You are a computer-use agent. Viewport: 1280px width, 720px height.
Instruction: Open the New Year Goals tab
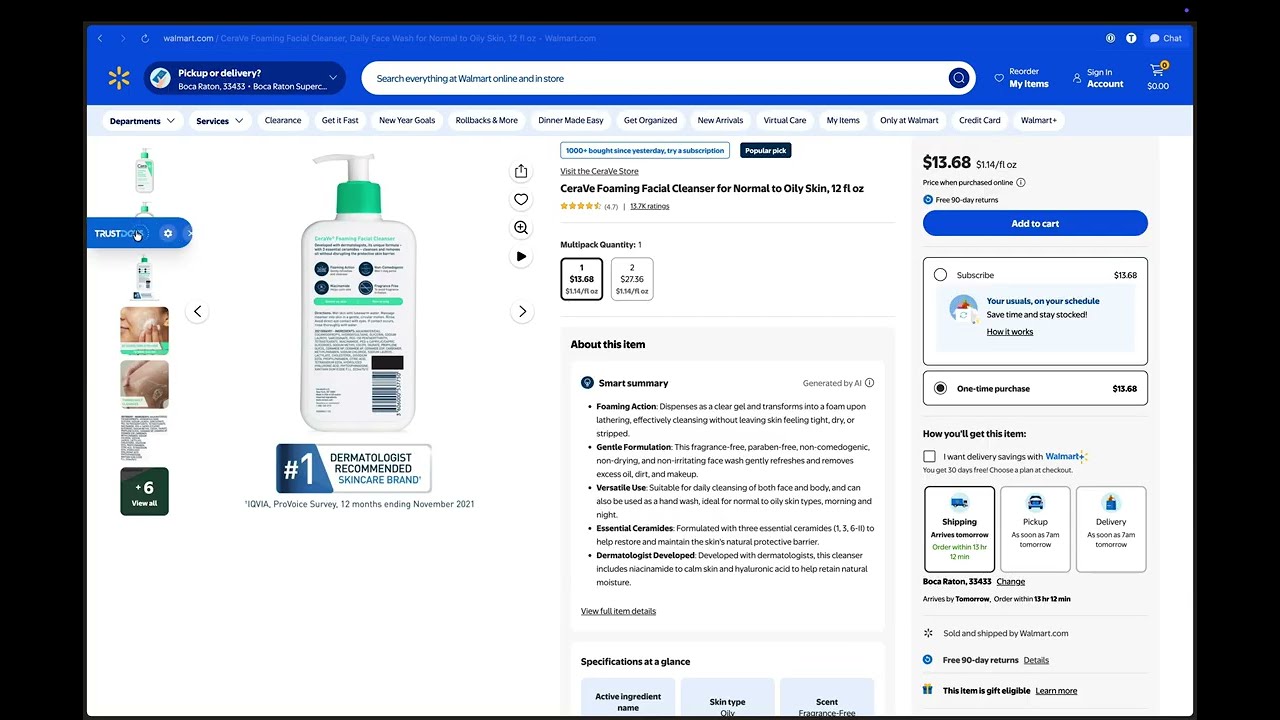(407, 120)
